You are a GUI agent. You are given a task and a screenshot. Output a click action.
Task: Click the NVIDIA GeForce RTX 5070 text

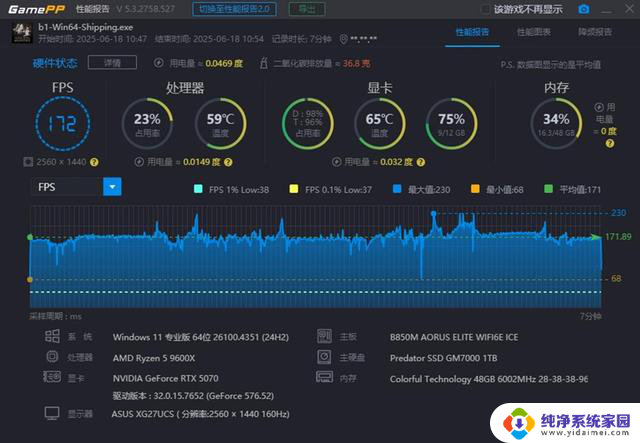pos(165,378)
